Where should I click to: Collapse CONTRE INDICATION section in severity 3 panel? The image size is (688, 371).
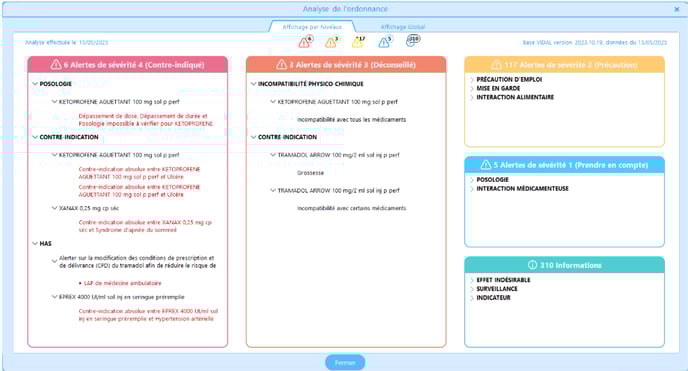click(x=254, y=137)
